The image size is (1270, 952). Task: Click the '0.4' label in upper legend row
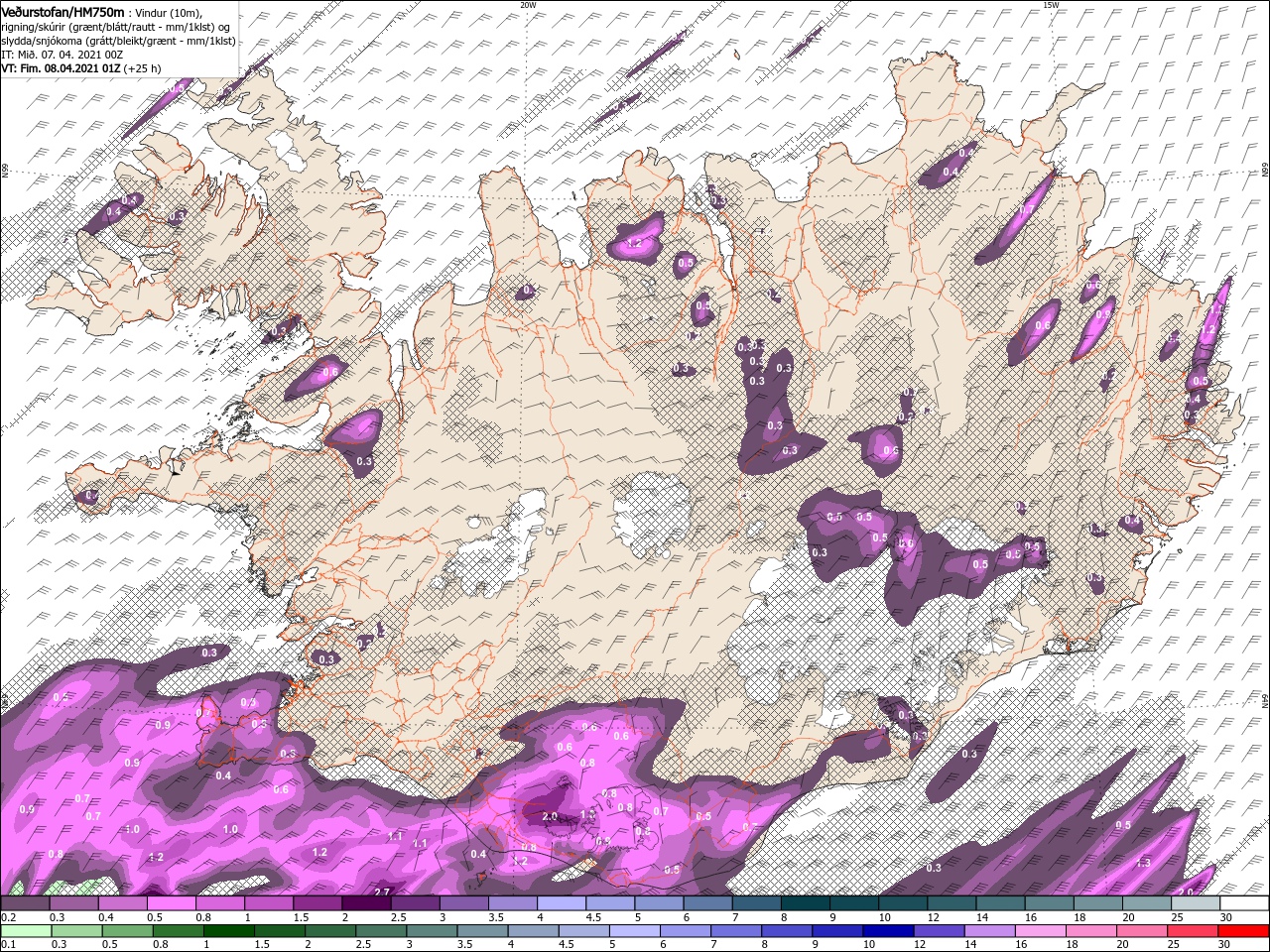105,917
